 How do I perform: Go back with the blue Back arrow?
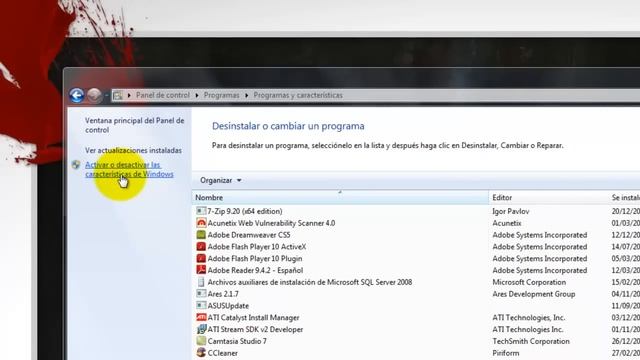77,96
